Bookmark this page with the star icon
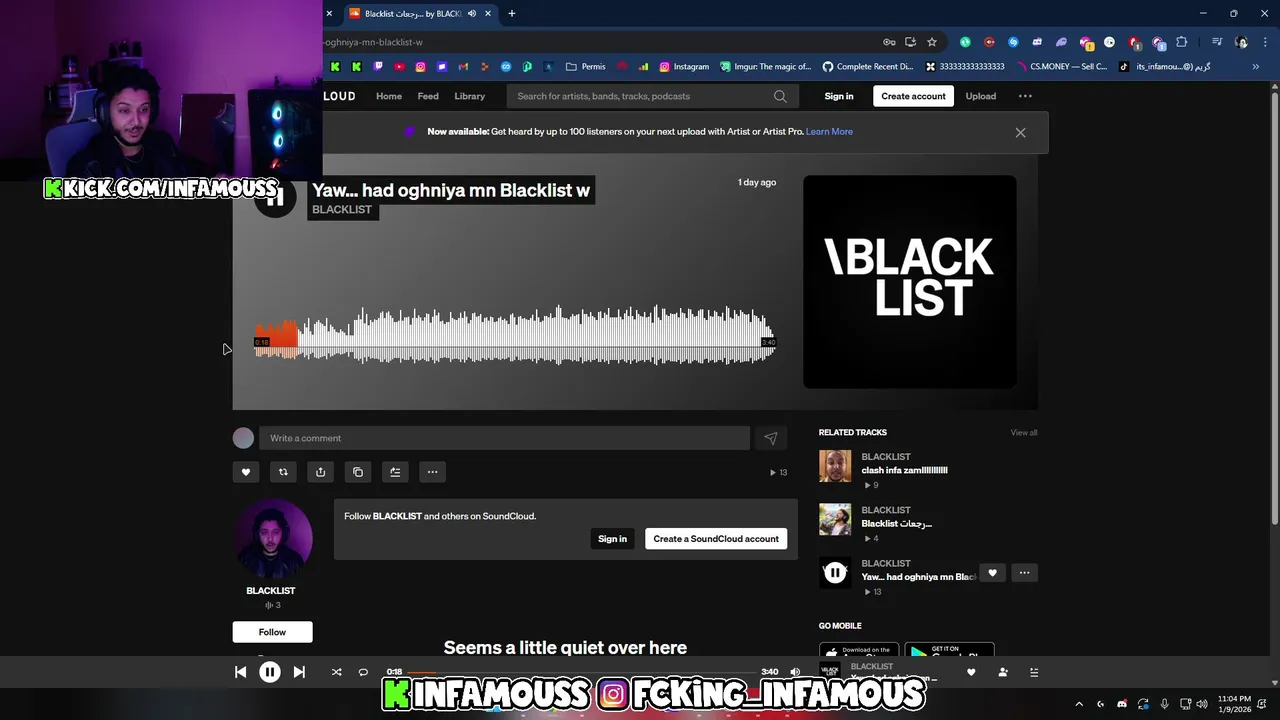 point(932,42)
